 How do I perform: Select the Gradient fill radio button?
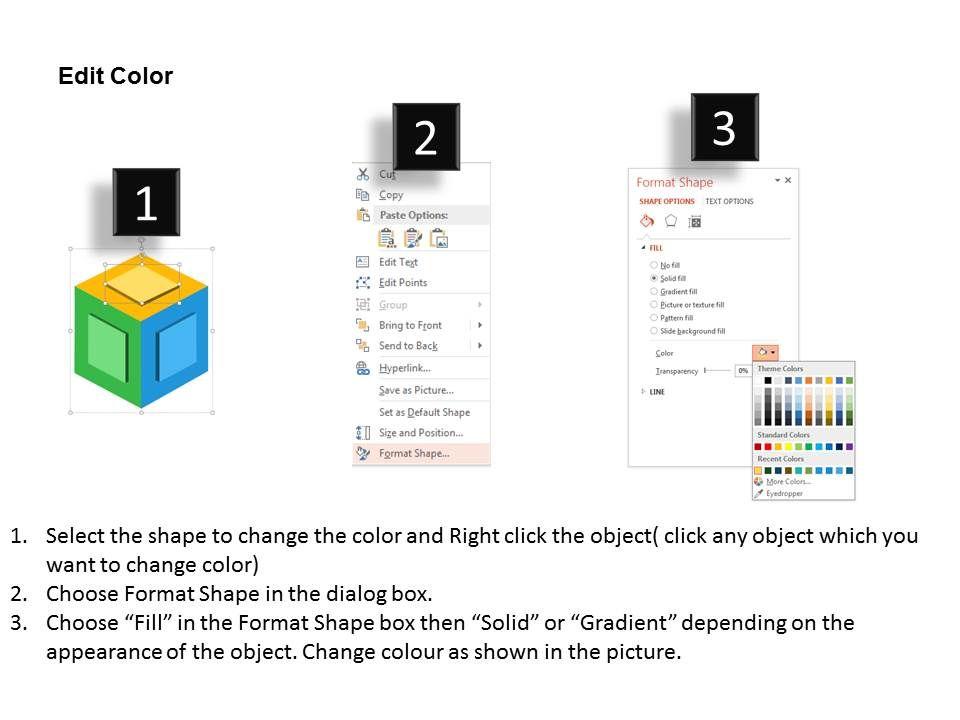654,291
